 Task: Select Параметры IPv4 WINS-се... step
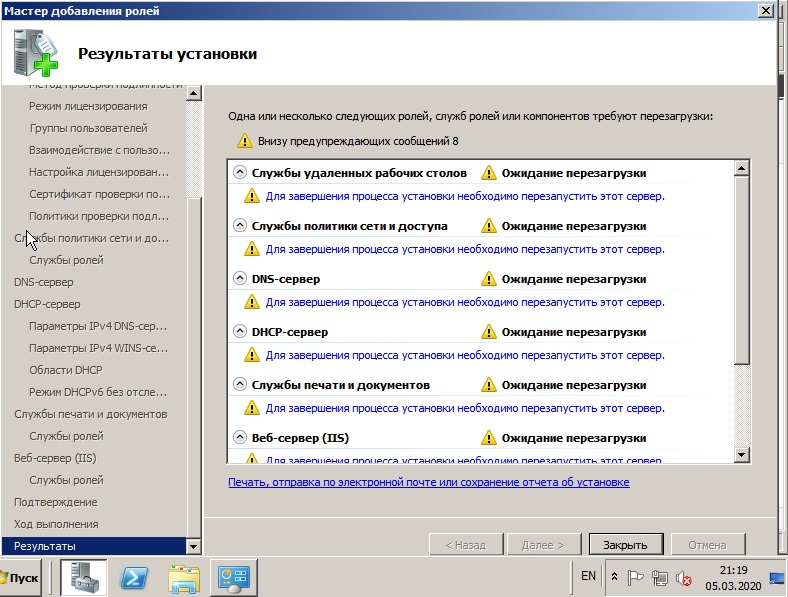pyautogui.click(x=98, y=348)
